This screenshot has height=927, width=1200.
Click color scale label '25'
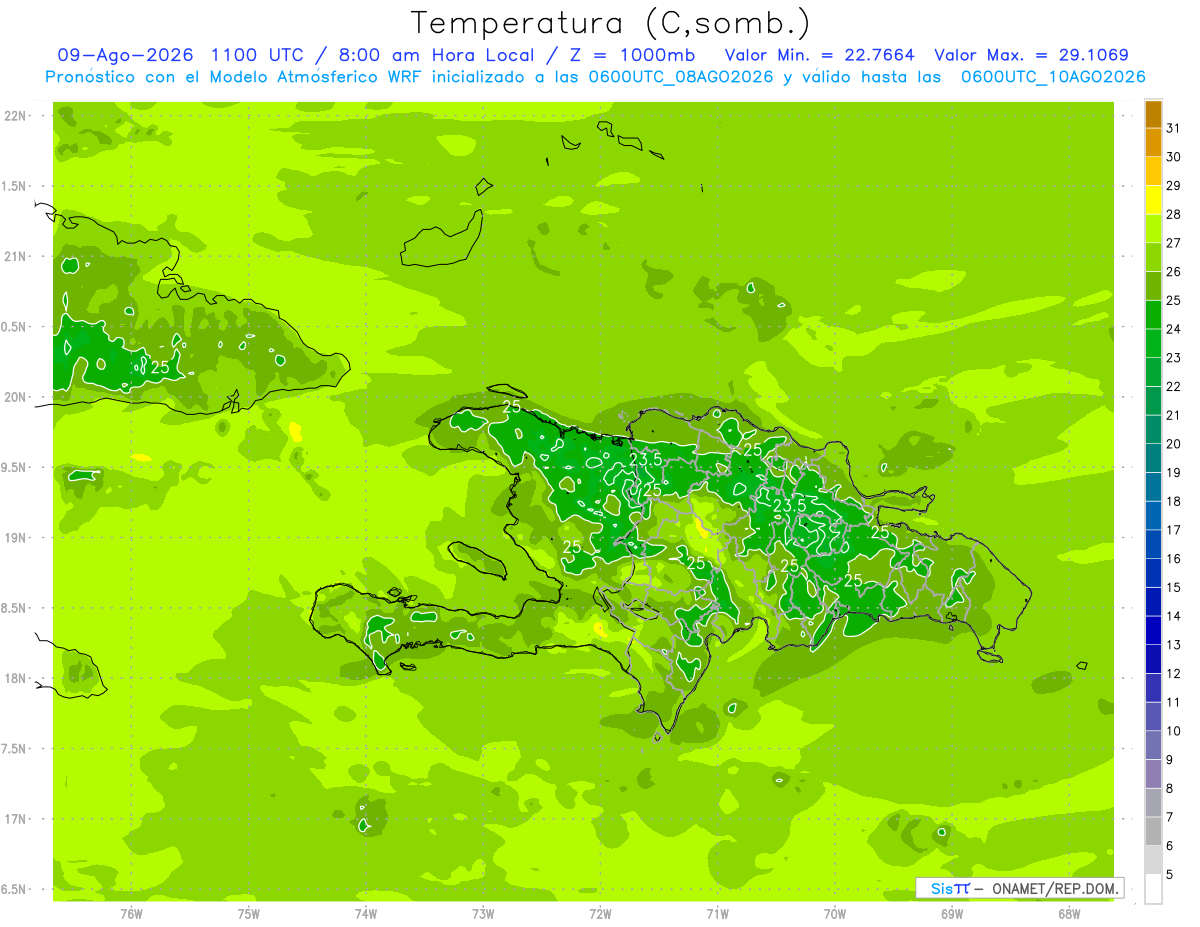(x=1174, y=300)
